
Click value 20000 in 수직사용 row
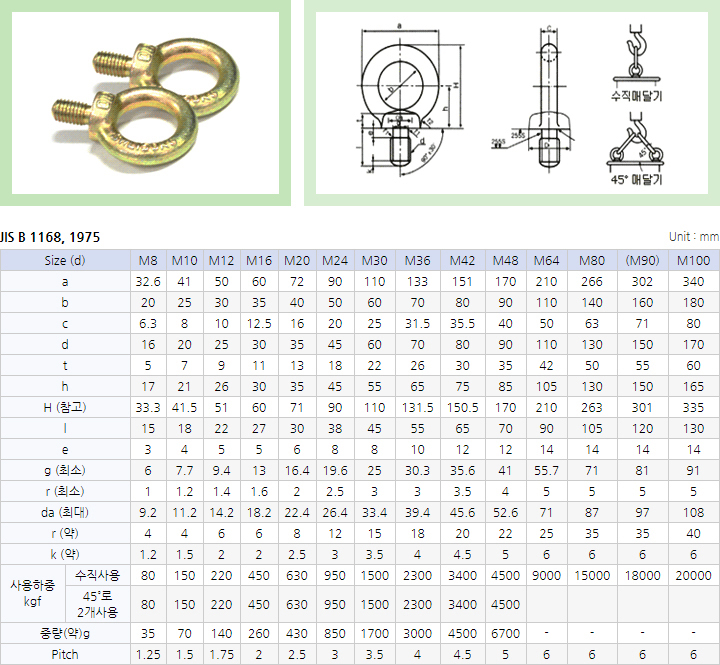[693, 575]
